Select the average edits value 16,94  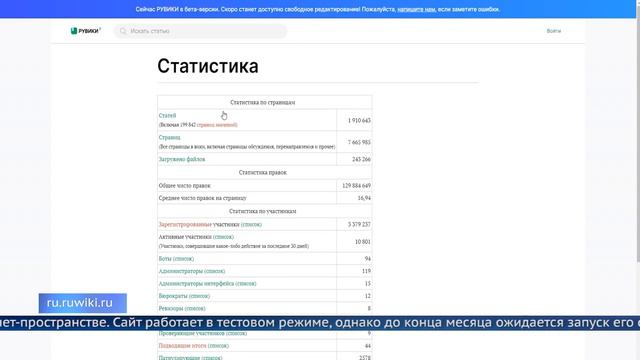click(x=364, y=198)
